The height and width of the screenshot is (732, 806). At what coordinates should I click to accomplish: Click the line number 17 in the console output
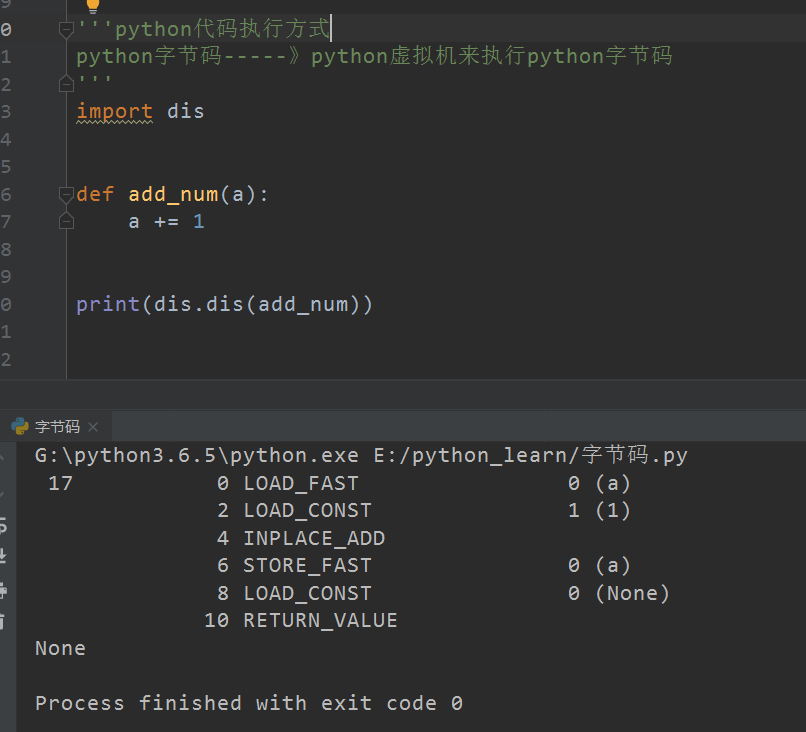point(60,483)
